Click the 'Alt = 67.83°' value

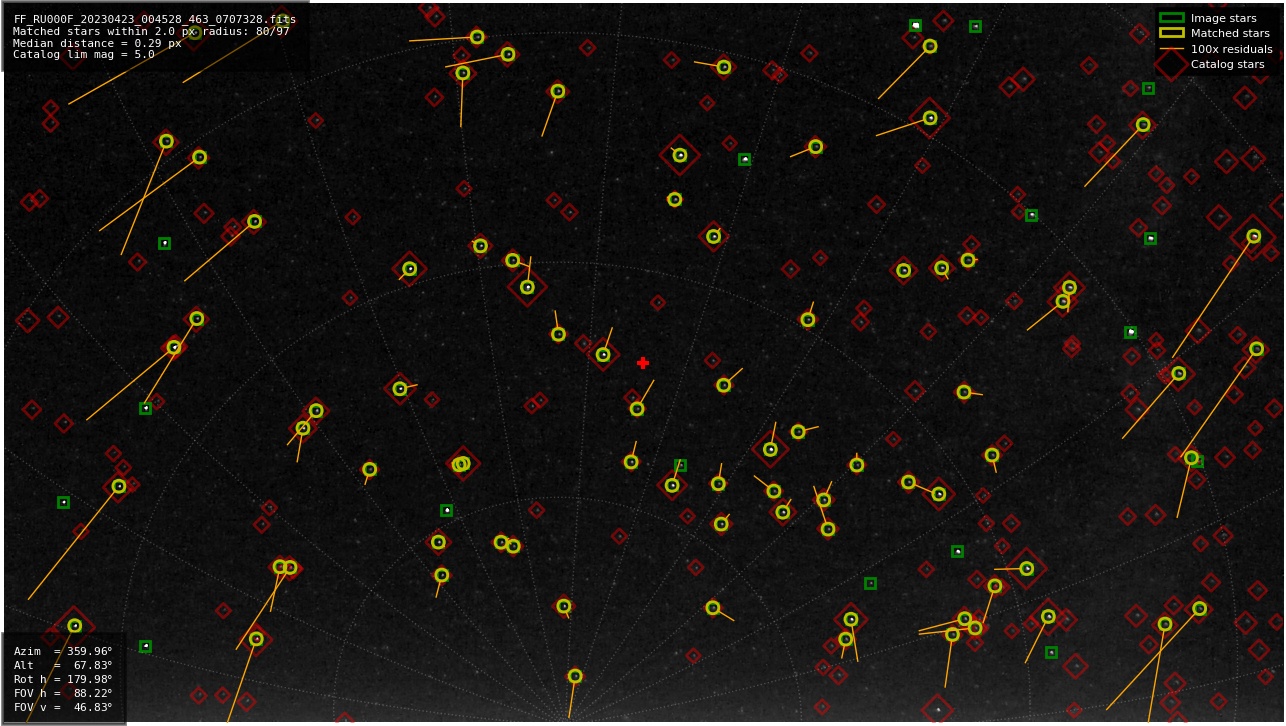(x=63, y=665)
